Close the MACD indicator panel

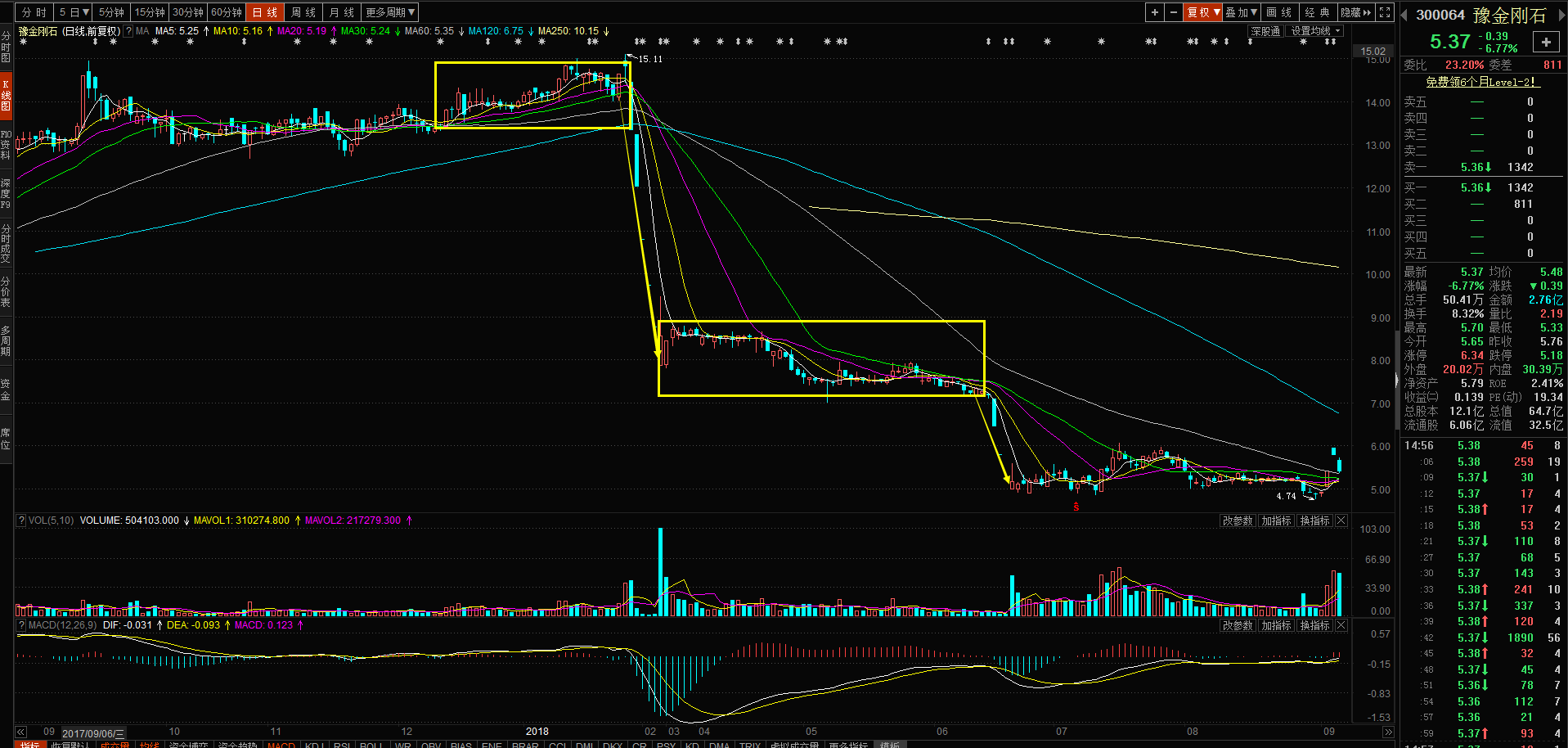[1341, 625]
